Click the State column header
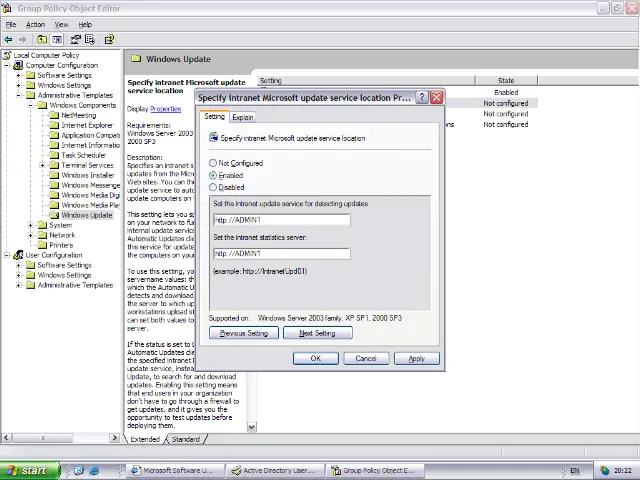The height and width of the screenshot is (480, 640). click(506, 80)
